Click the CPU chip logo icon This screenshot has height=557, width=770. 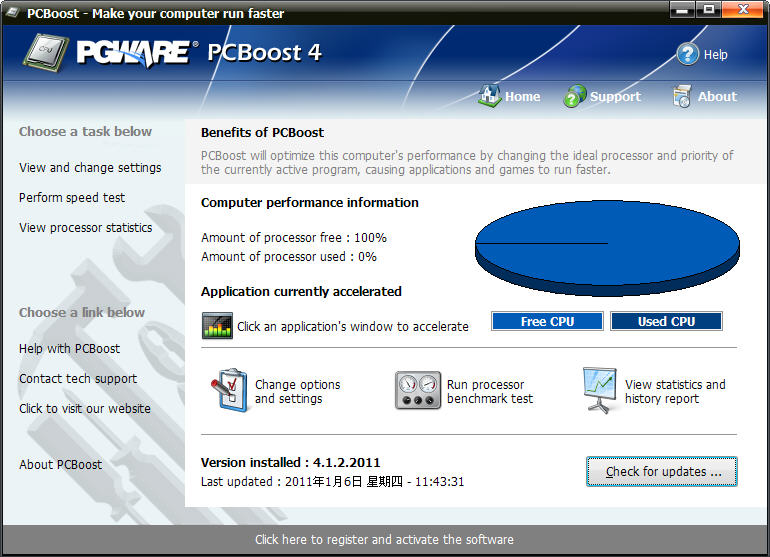[x=46, y=53]
